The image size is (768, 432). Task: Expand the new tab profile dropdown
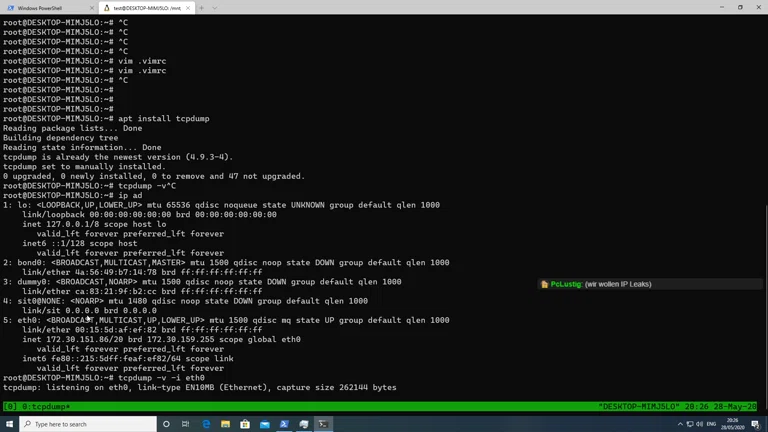coord(215,8)
